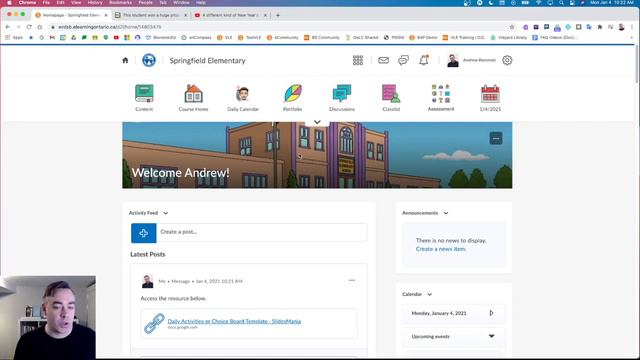640x360 pixels.
Task: Open the Help menu
Action: click(201, 2)
